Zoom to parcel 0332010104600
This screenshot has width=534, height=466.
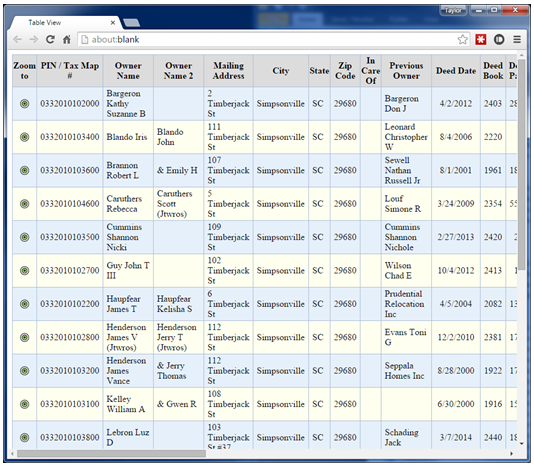tap(25, 204)
